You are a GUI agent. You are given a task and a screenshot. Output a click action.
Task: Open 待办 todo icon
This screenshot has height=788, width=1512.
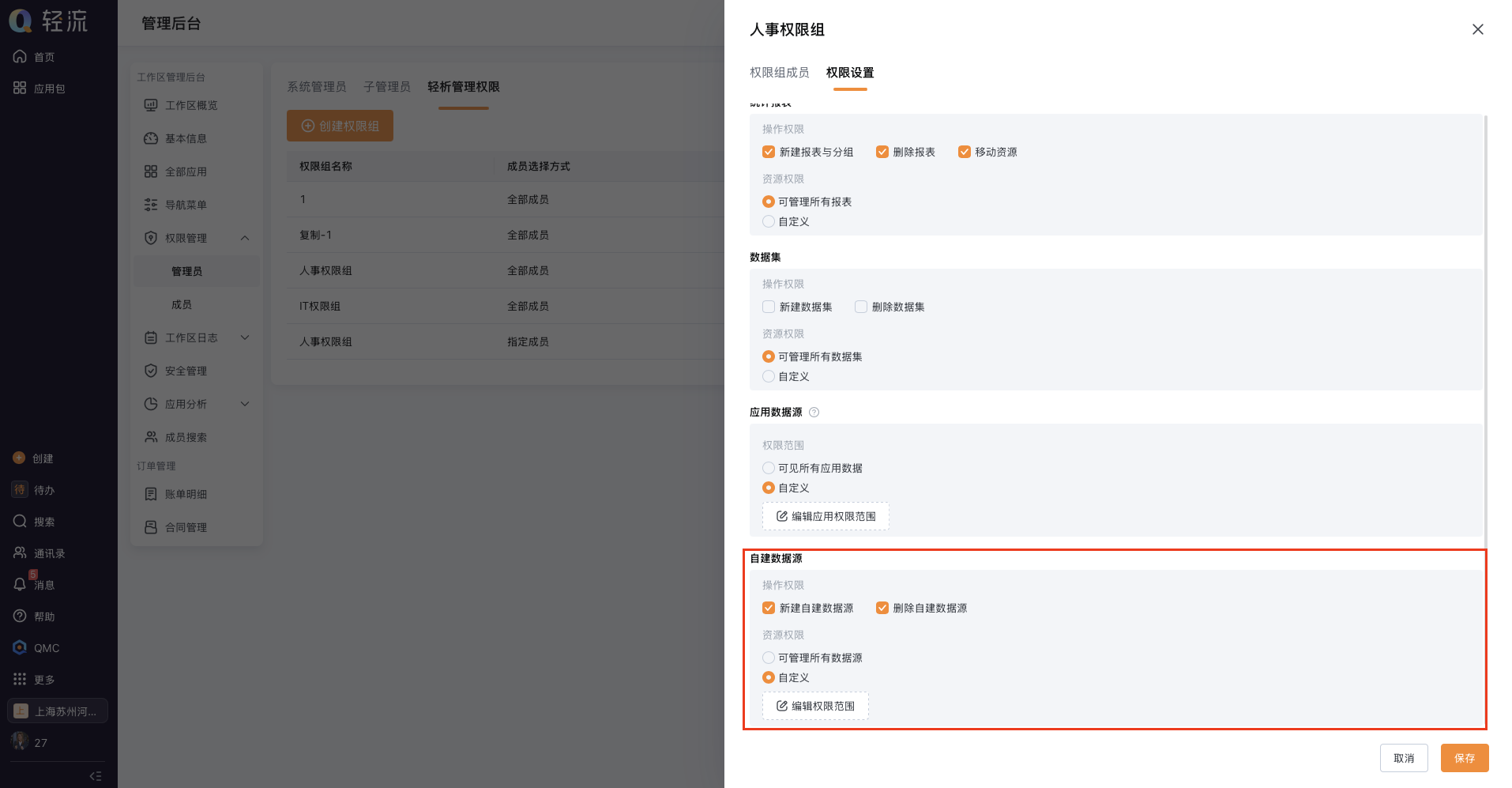(x=20, y=489)
